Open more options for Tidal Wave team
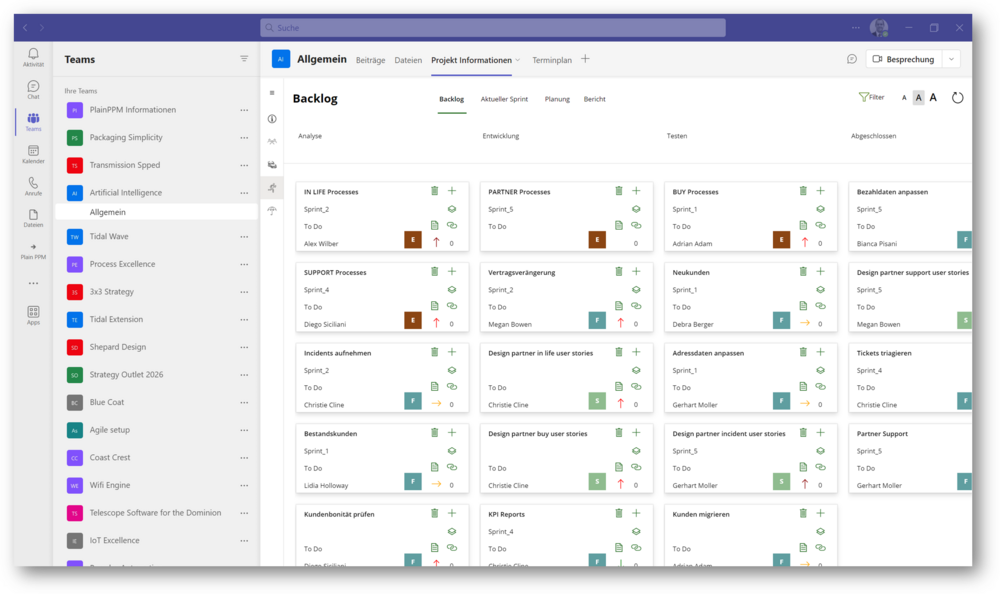The height and width of the screenshot is (594, 1000). click(x=244, y=237)
